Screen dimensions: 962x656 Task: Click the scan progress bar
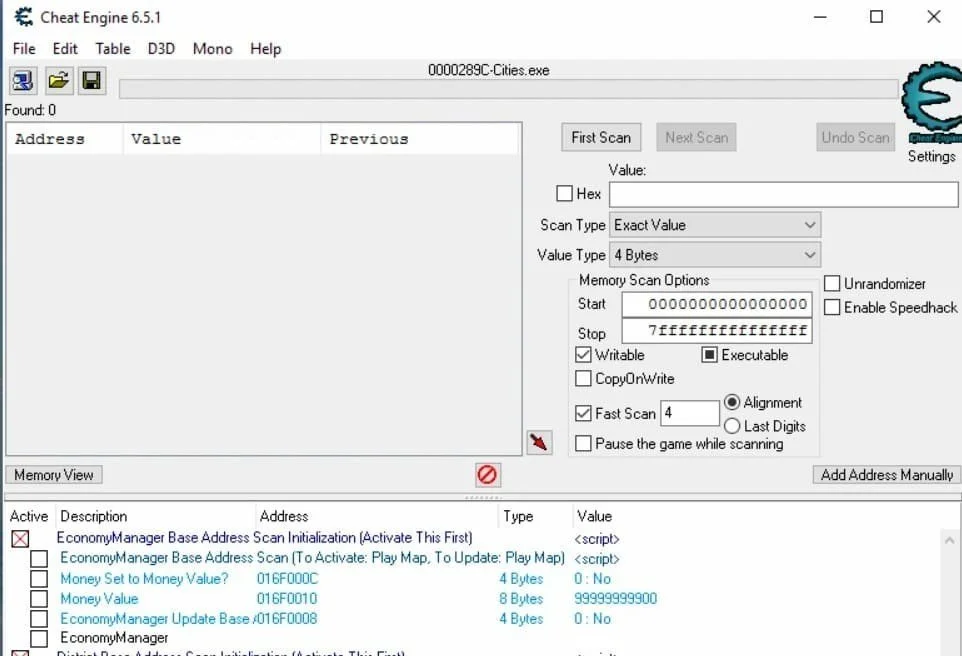coord(509,89)
